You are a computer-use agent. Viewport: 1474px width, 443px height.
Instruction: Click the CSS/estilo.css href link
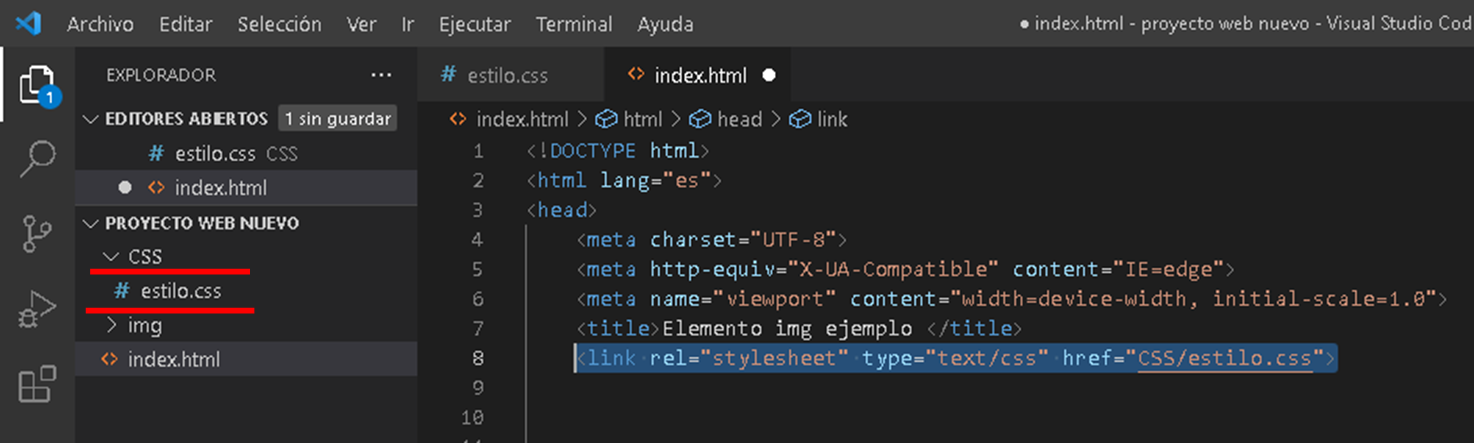[x=1225, y=358]
